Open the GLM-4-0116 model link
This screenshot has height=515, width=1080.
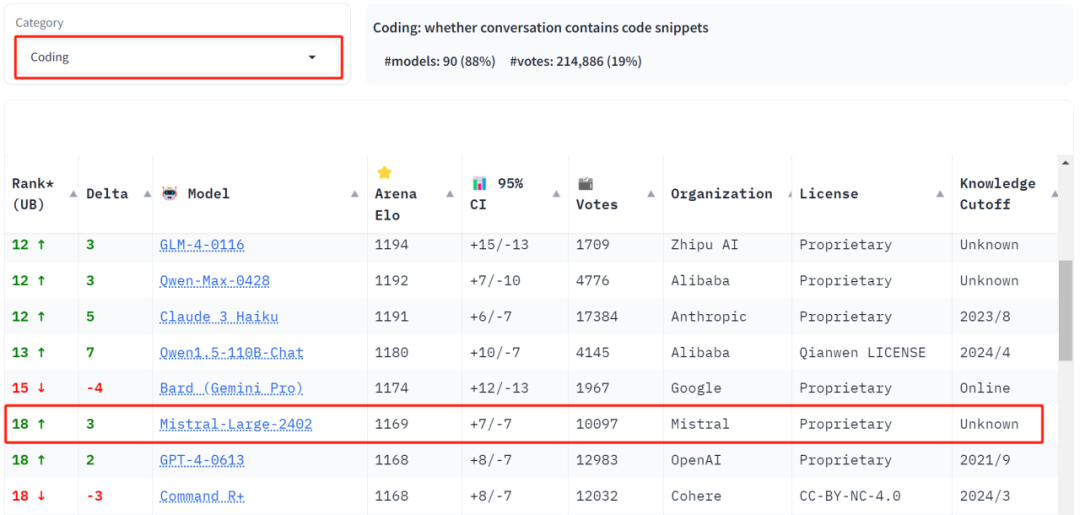pos(202,245)
